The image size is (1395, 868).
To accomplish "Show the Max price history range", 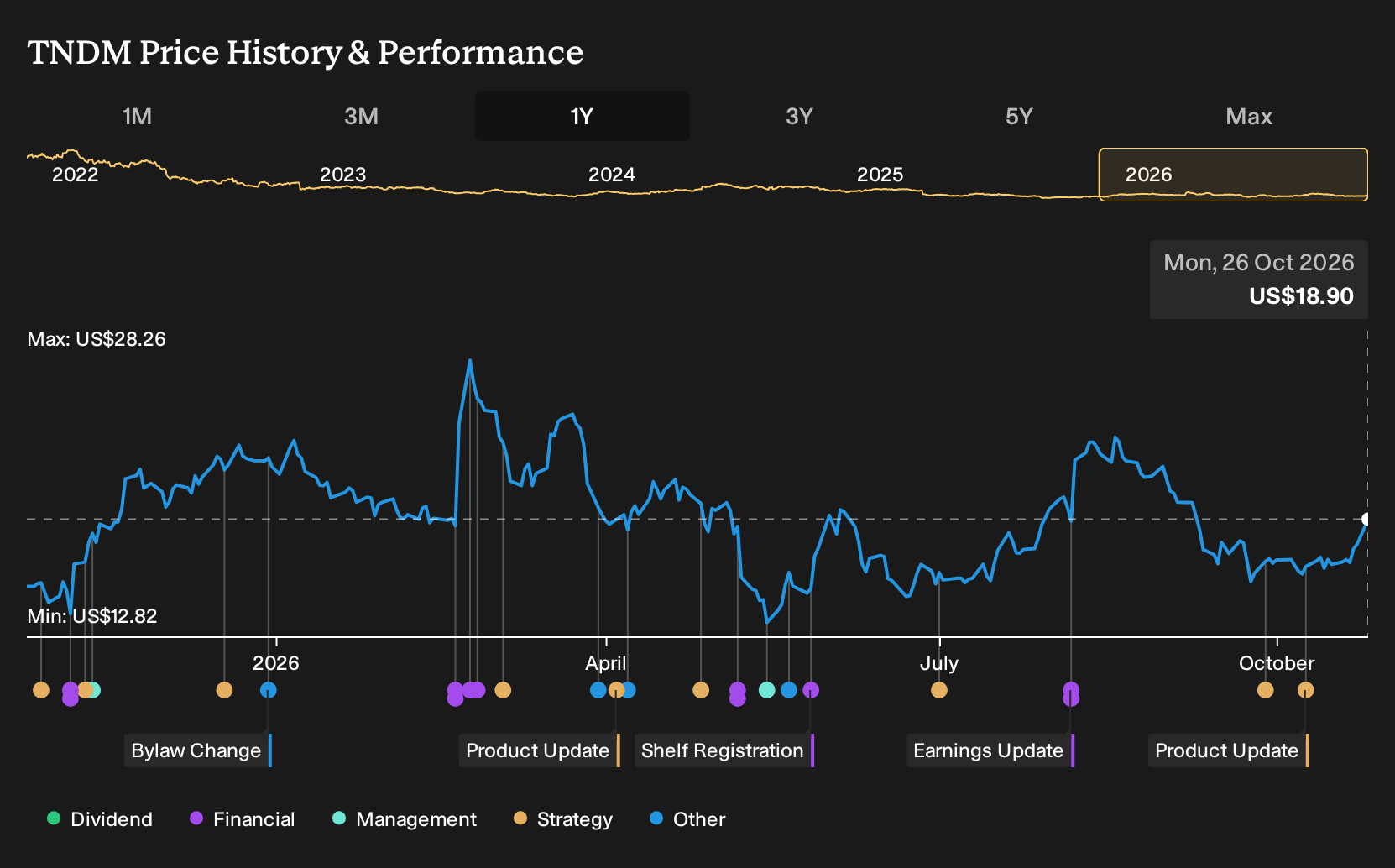I will pos(1249,116).
